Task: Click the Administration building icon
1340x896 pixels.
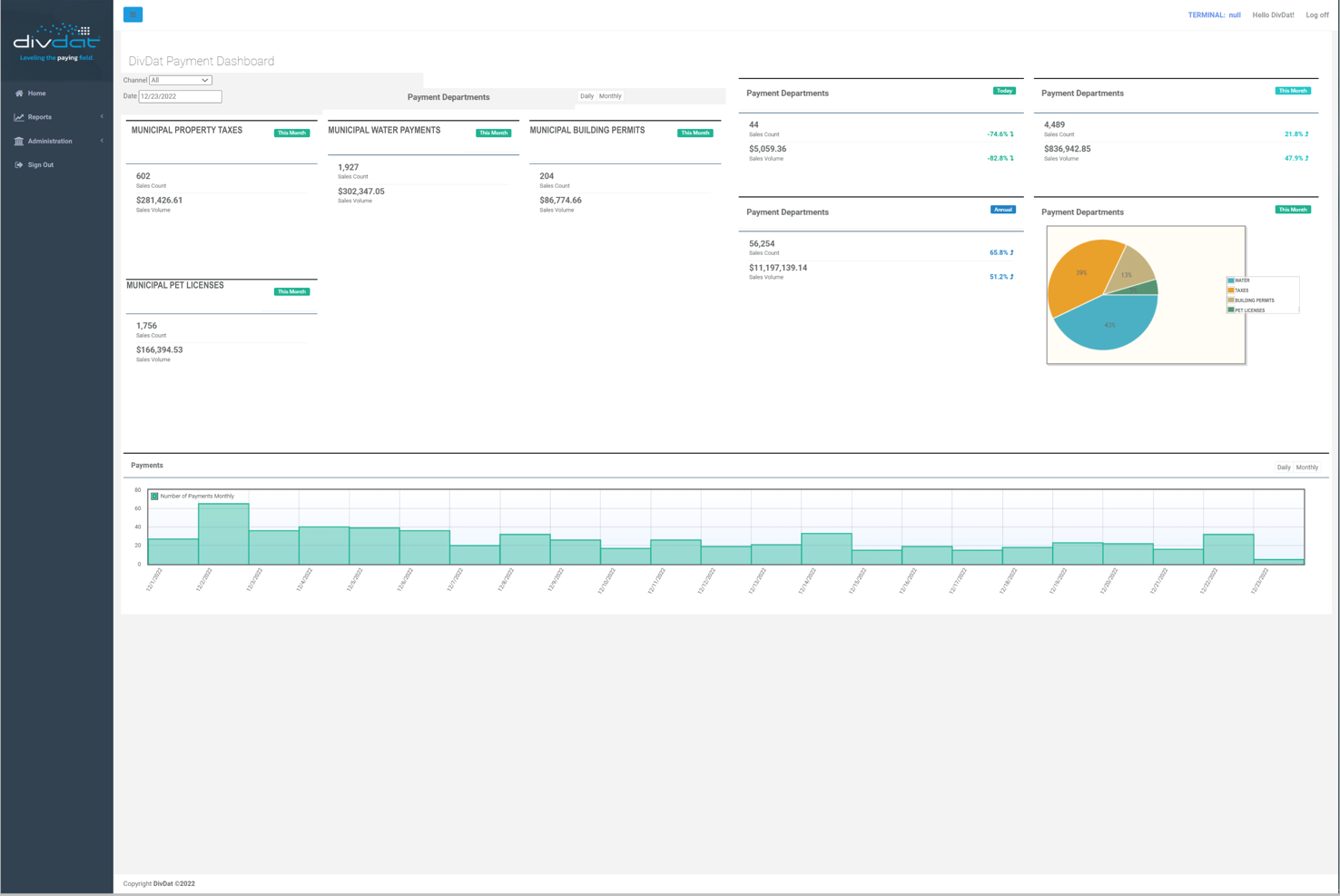Action: click(19, 141)
